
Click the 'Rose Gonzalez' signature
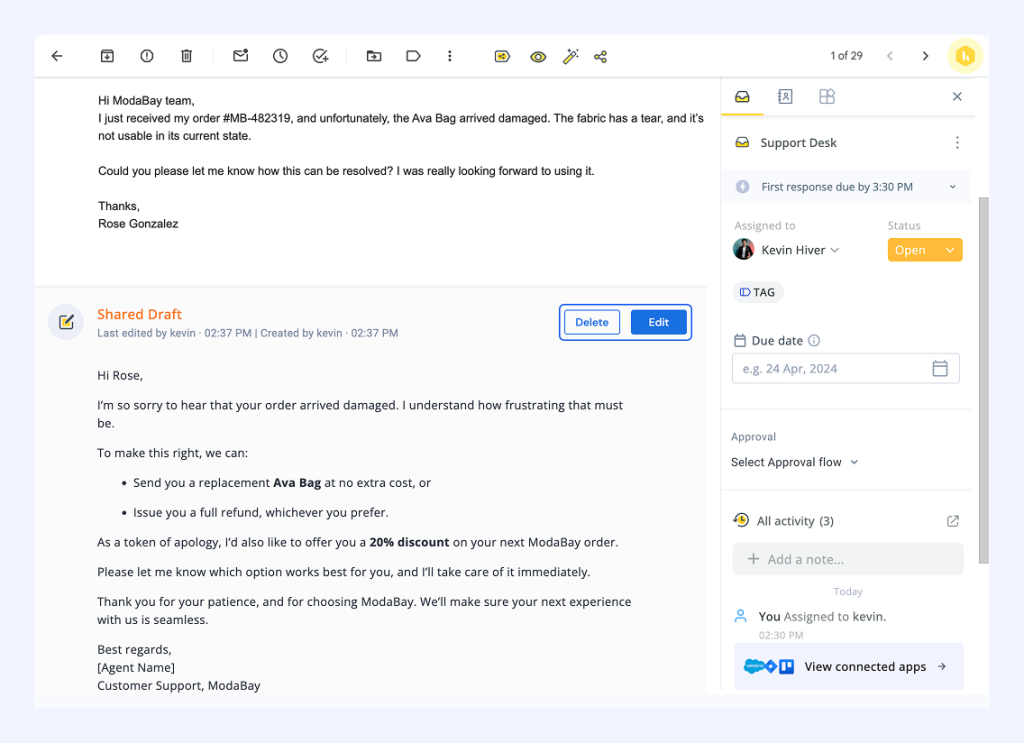(138, 224)
